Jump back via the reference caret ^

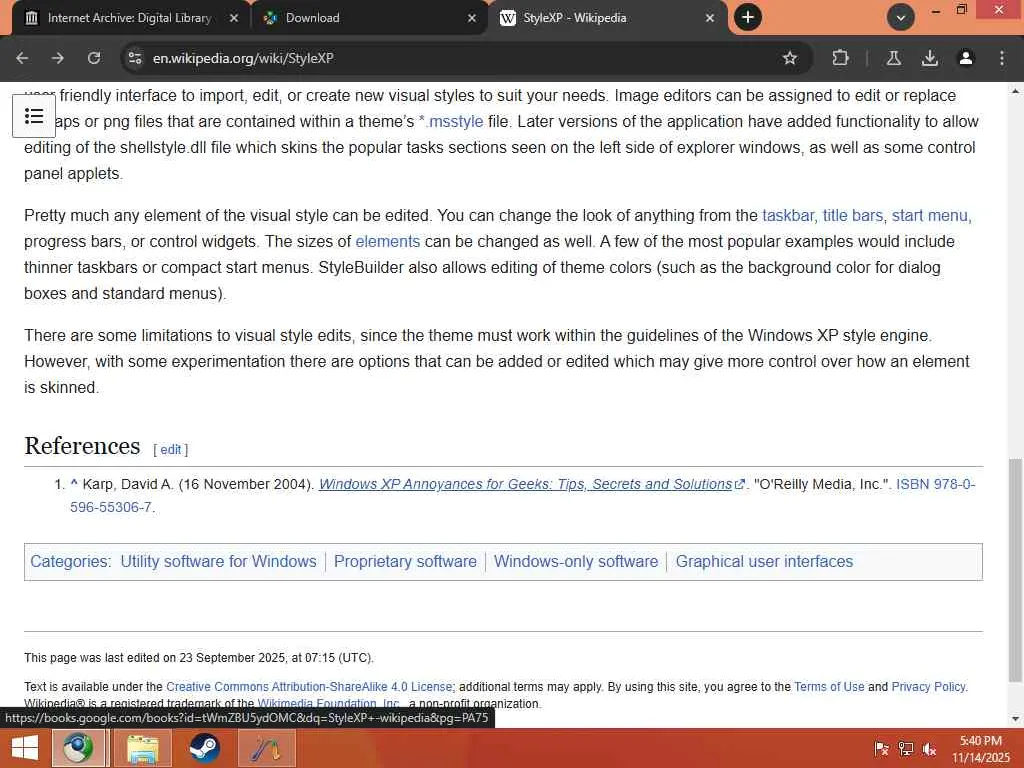pos(74,484)
